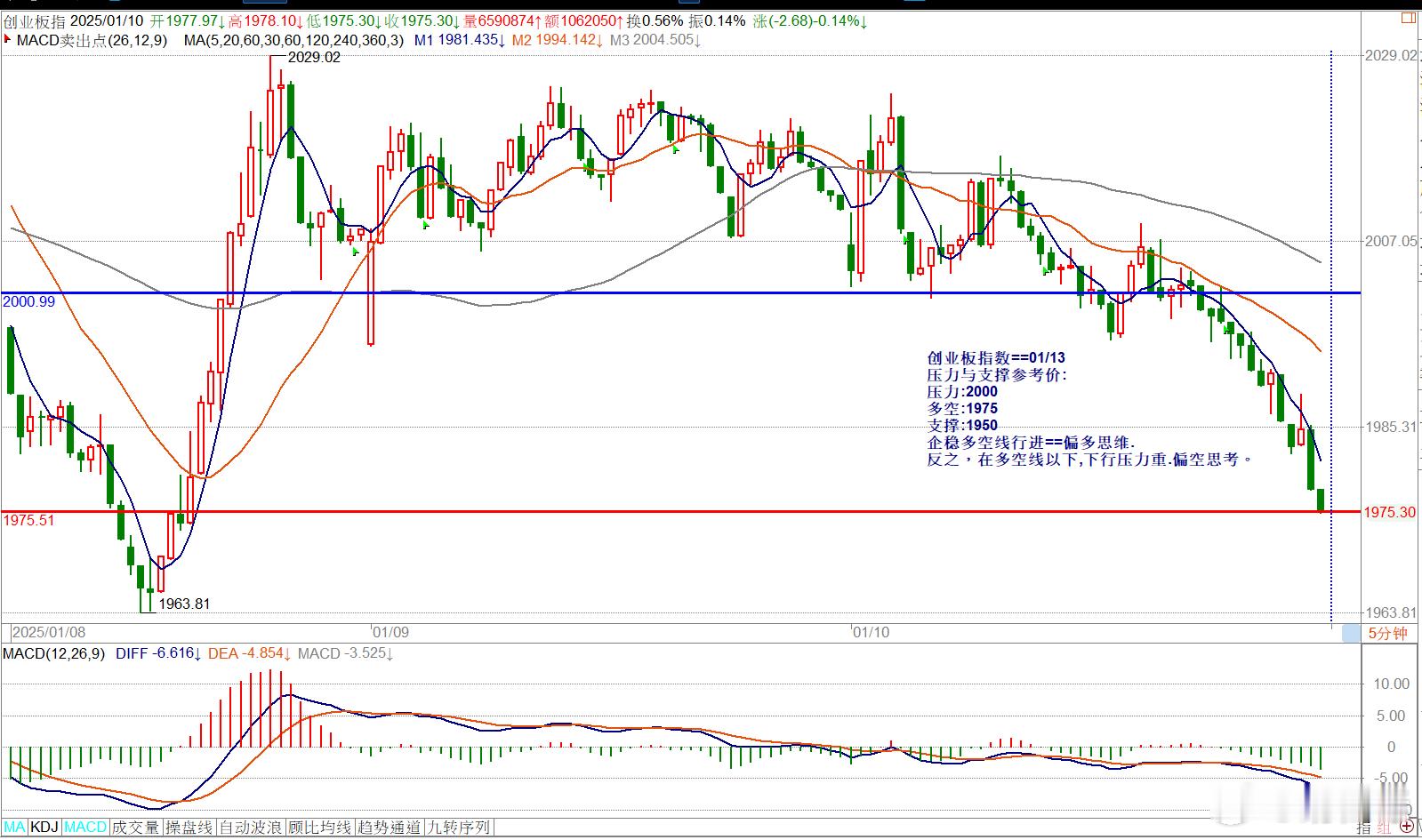Click the red 1975.51 line label
Screen dimensions: 1422x840
[29, 520]
